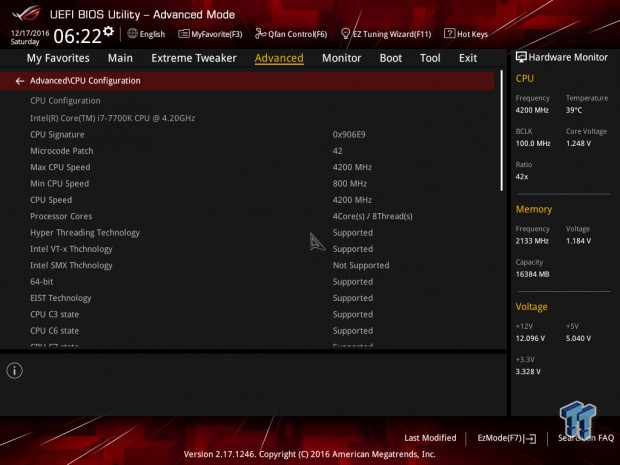Switch to the Tool tab
Image resolution: width=620 pixels, height=465 pixels.
[x=430, y=58]
